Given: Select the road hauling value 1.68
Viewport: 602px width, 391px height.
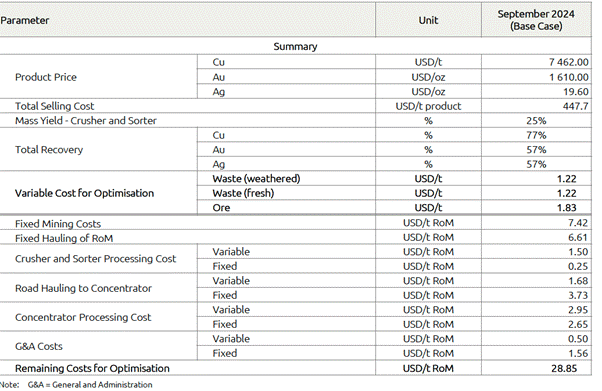Looking at the screenshot, I should coord(578,281).
